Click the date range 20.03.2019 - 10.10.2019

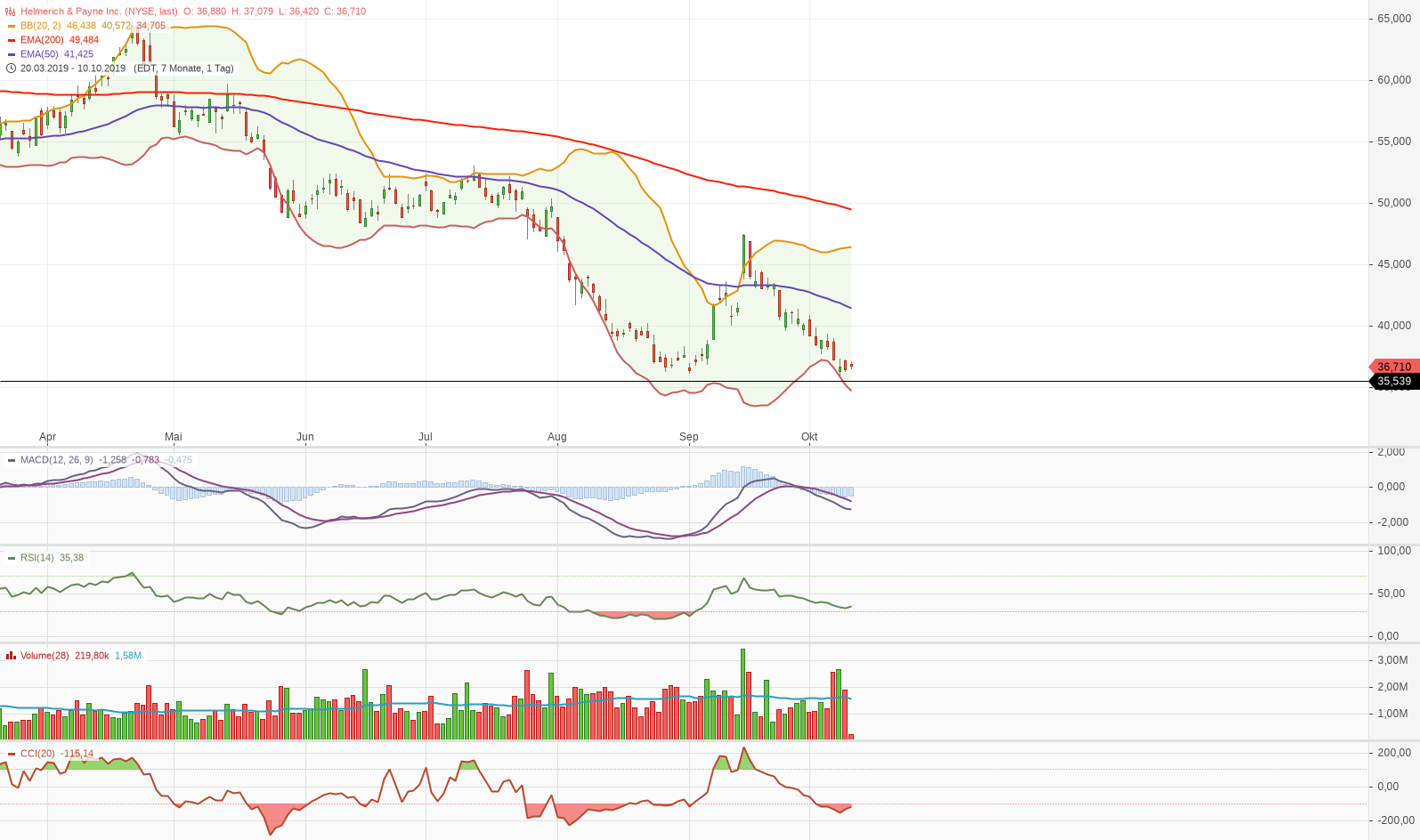(73, 69)
